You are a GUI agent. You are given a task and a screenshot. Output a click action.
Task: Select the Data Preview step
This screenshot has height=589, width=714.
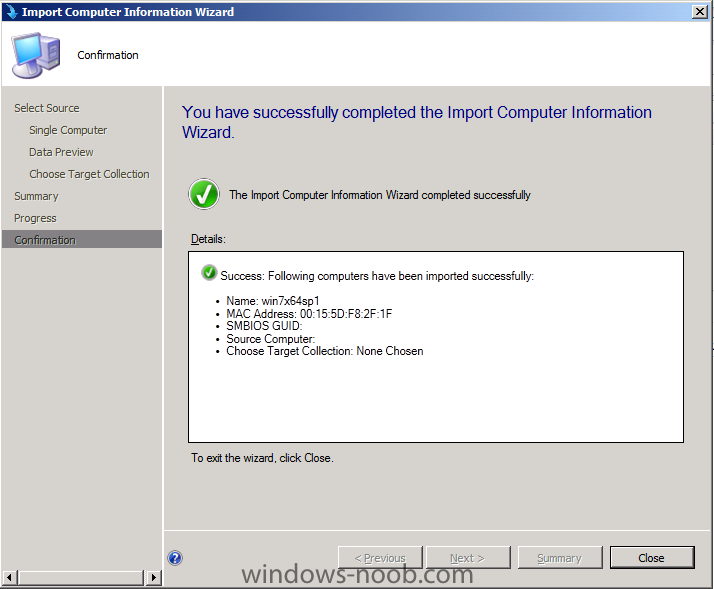click(61, 152)
